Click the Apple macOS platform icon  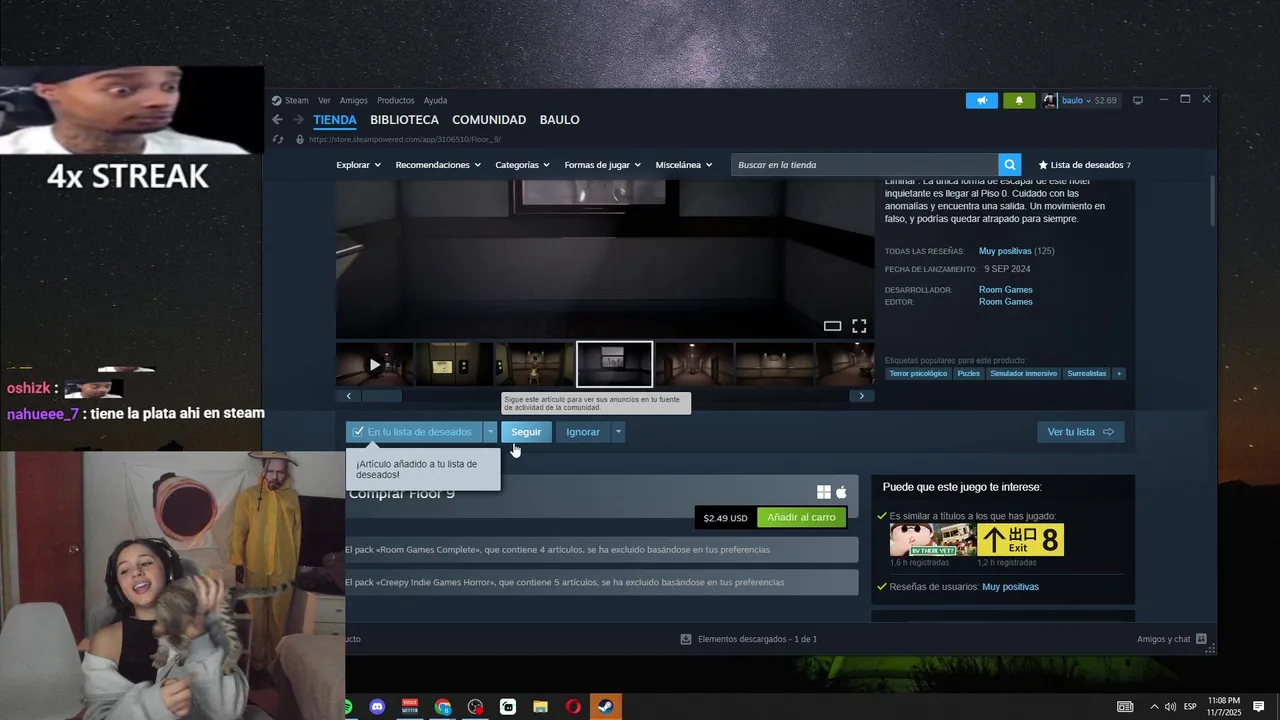click(842, 492)
